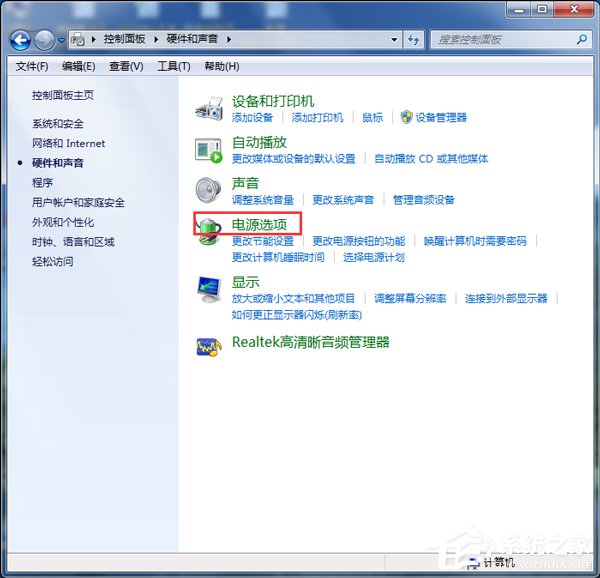Open 外观和个性化 in sidebar

point(63,222)
